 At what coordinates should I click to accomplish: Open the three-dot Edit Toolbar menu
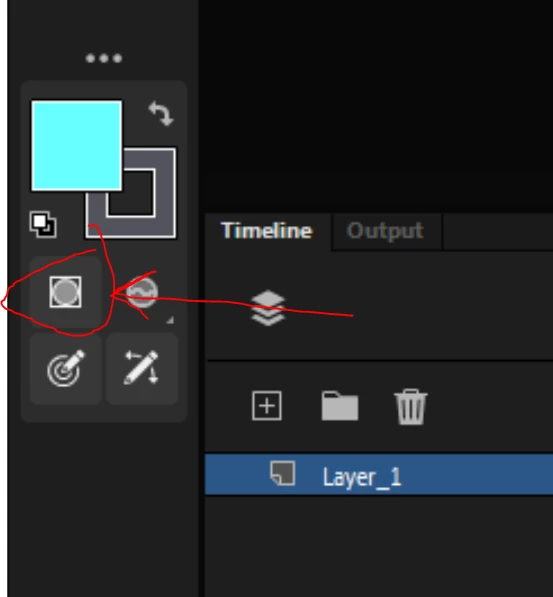click(104, 58)
